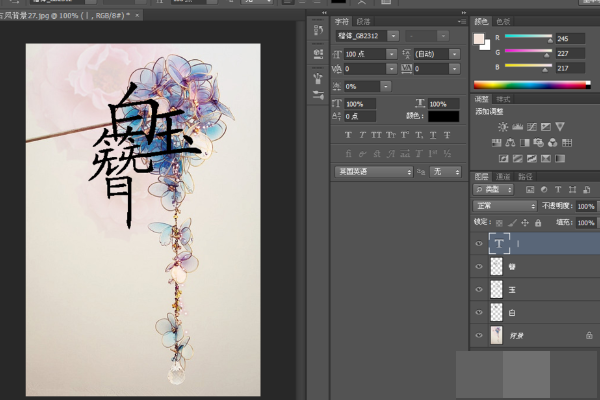600x400 pixels.
Task: Hide the 白 layer via eye icon
Action: (x=479, y=312)
